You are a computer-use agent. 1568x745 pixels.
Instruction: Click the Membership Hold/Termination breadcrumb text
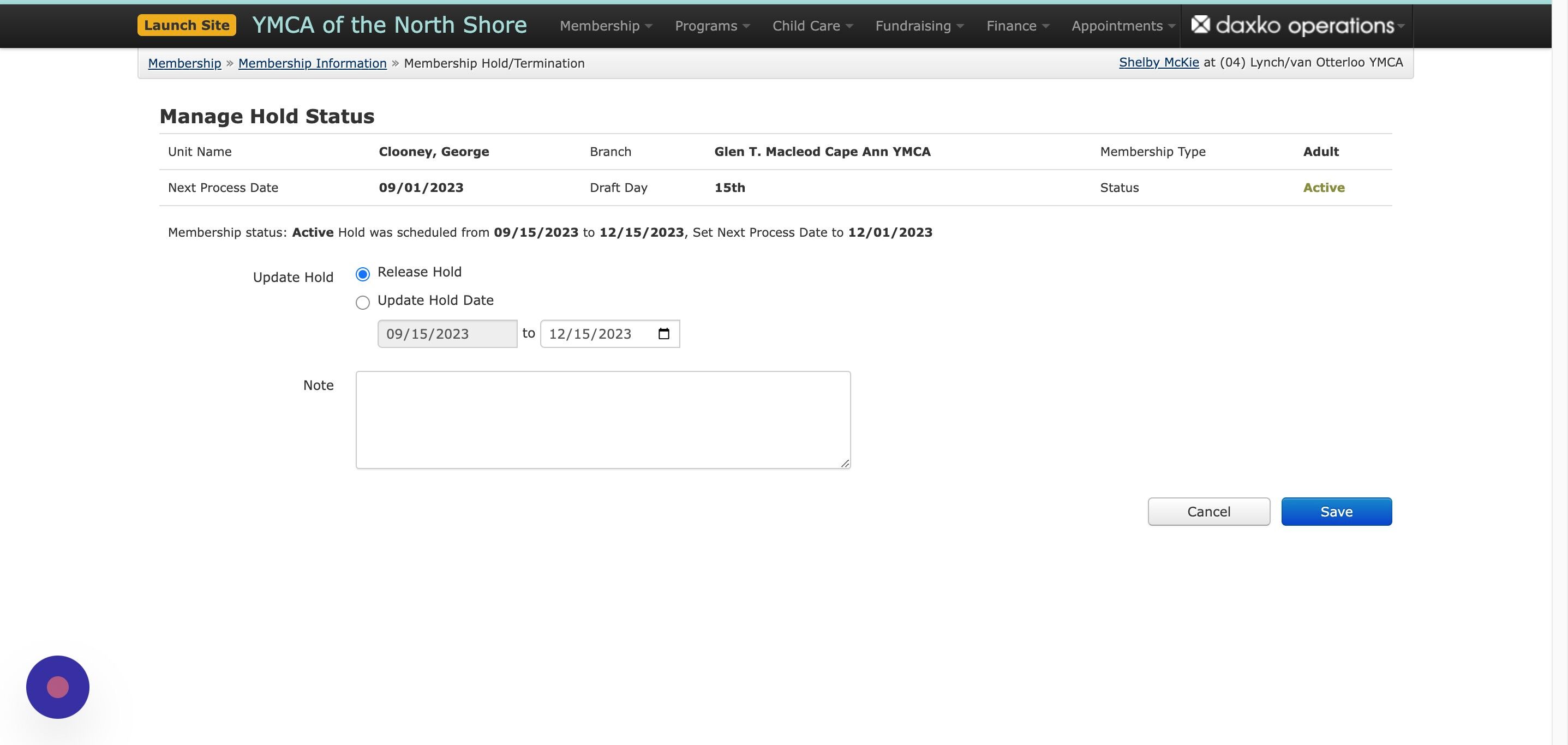(494, 63)
